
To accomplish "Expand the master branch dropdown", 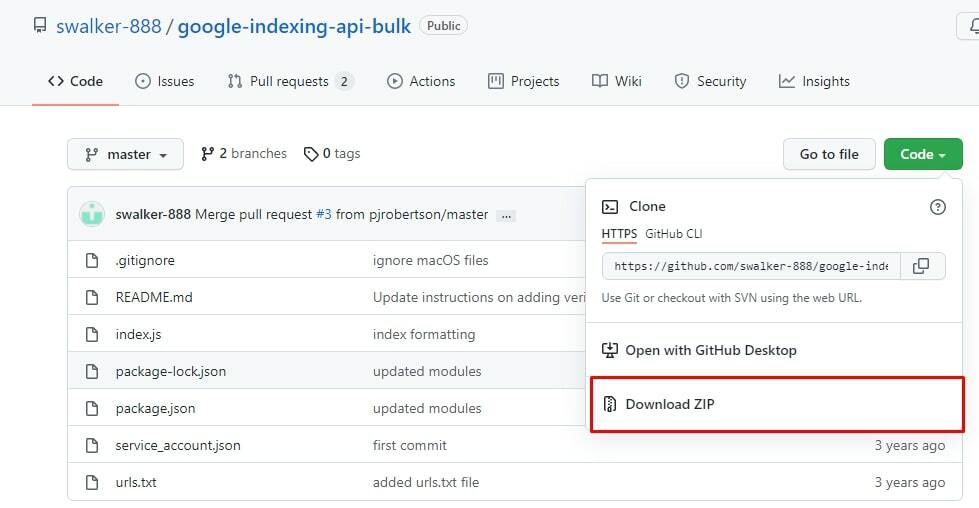I will 125,154.
